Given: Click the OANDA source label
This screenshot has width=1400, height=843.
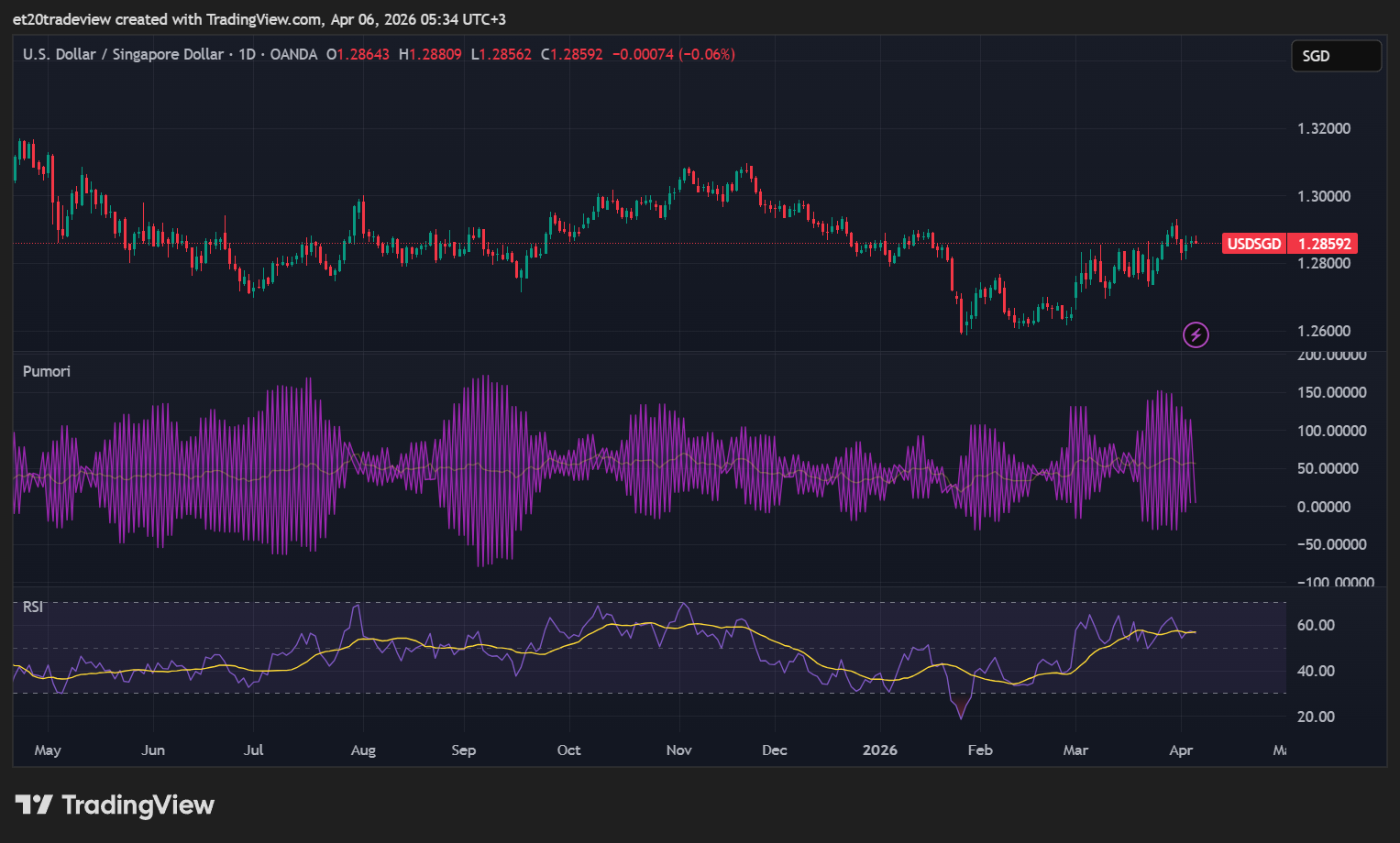Looking at the screenshot, I should (293, 54).
